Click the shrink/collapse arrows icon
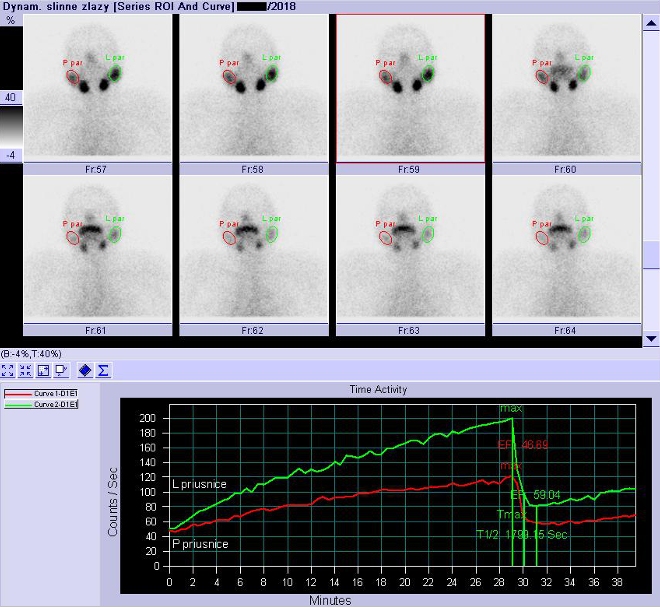 (x=25, y=370)
